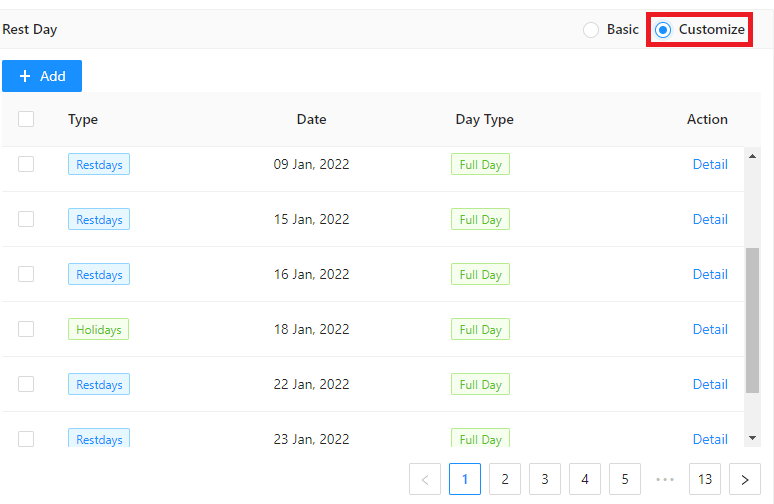Screen dimensions: 774x504
Task: View Detail of 22 Jan, 2022 entry
Action: (x=710, y=384)
